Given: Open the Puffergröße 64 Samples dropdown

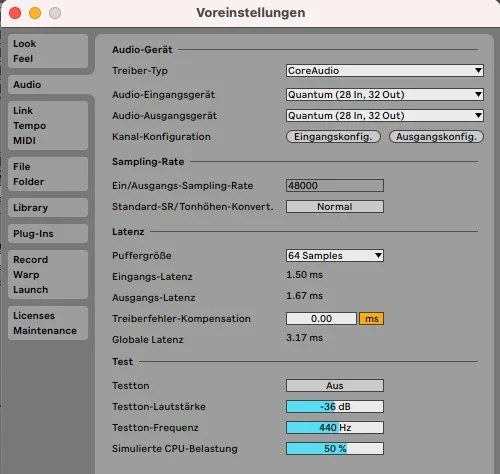Looking at the screenshot, I should [335, 255].
